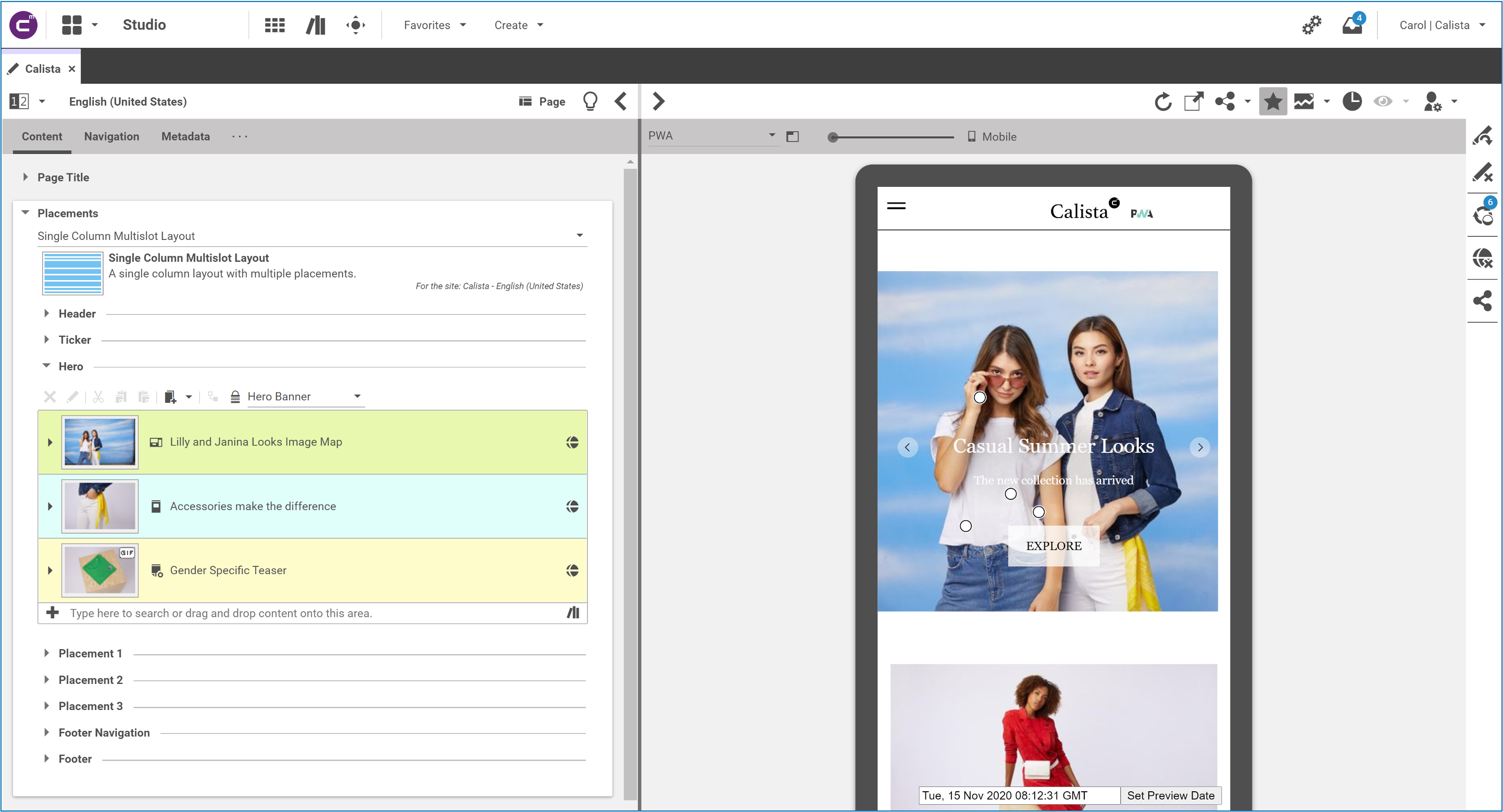Screen dimensions: 1503x812
Task: Expand the Ticker placement
Action: (x=47, y=339)
